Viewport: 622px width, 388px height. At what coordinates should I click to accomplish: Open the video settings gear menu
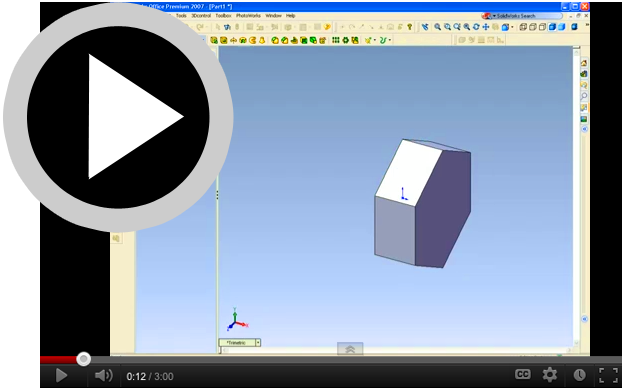[x=550, y=375]
